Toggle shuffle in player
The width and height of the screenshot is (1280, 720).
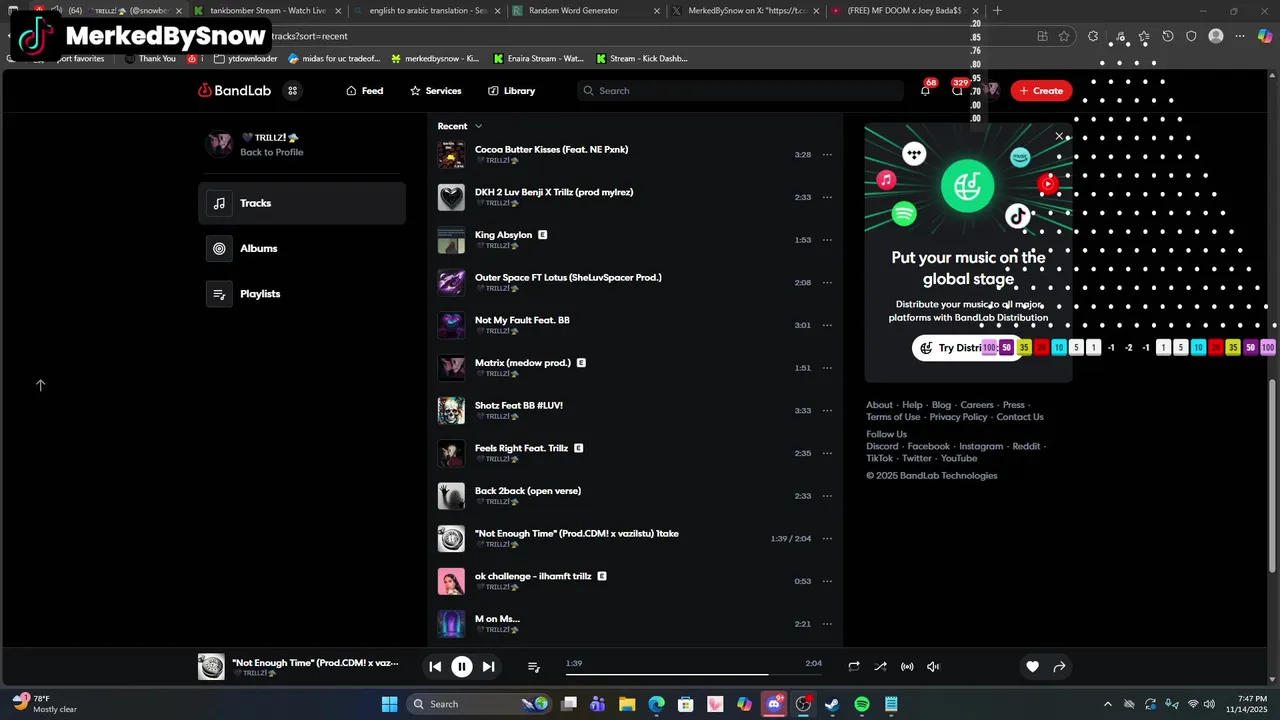(880, 666)
